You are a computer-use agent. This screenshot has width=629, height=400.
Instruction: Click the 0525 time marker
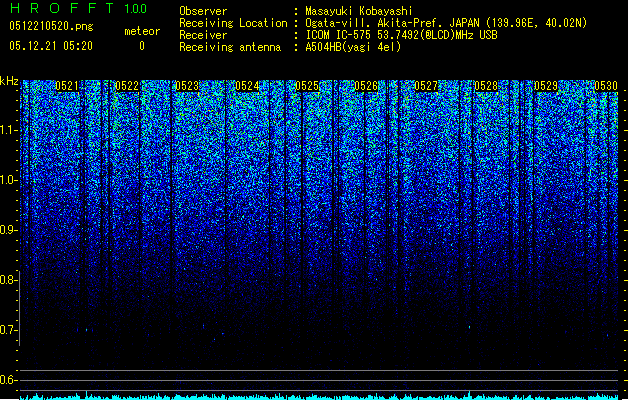click(307, 86)
